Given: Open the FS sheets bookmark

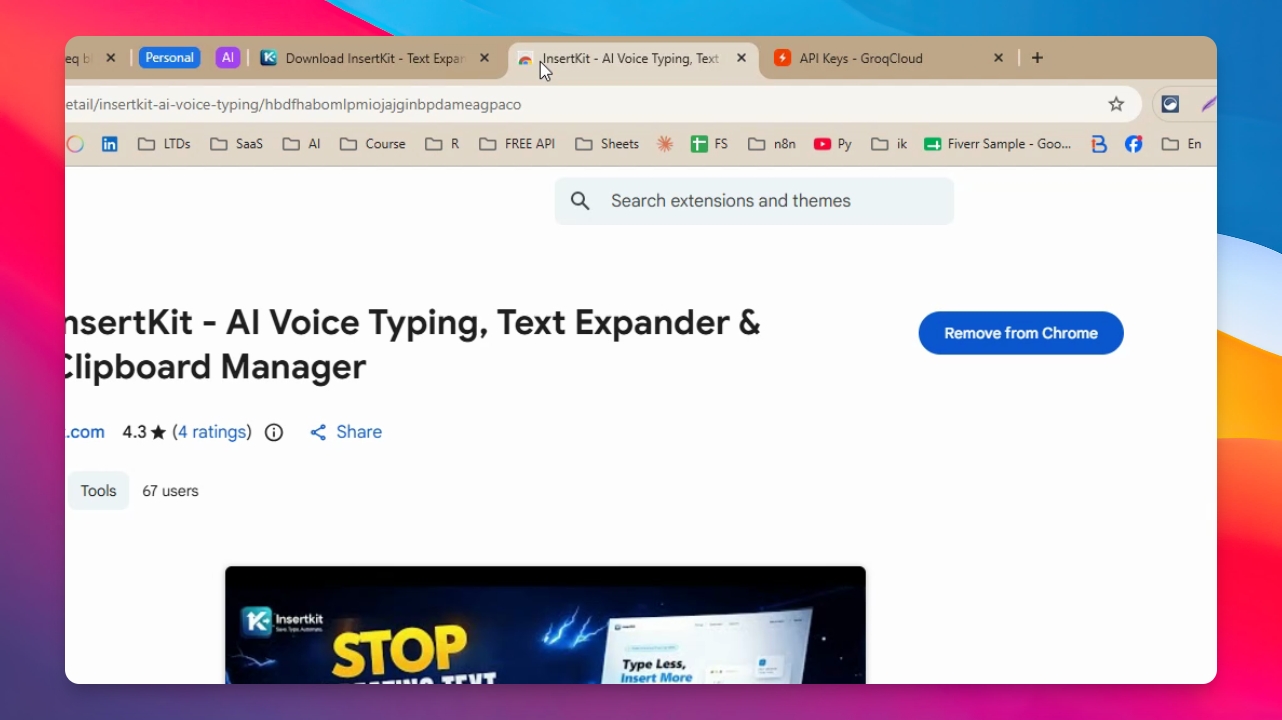Looking at the screenshot, I should (710, 144).
